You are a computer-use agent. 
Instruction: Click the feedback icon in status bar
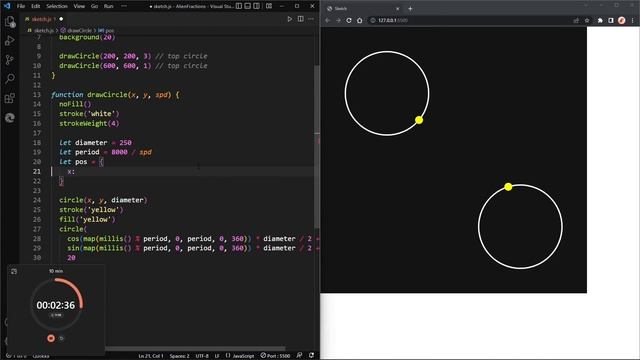300,356
